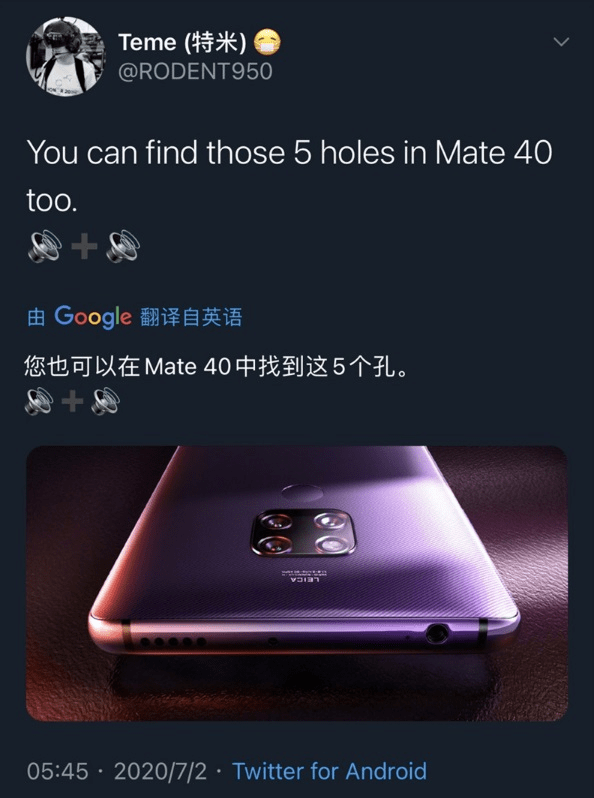Click the first speaker emoji under the Chinese translation
This screenshot has height=798, width=594.
[39, 402]
